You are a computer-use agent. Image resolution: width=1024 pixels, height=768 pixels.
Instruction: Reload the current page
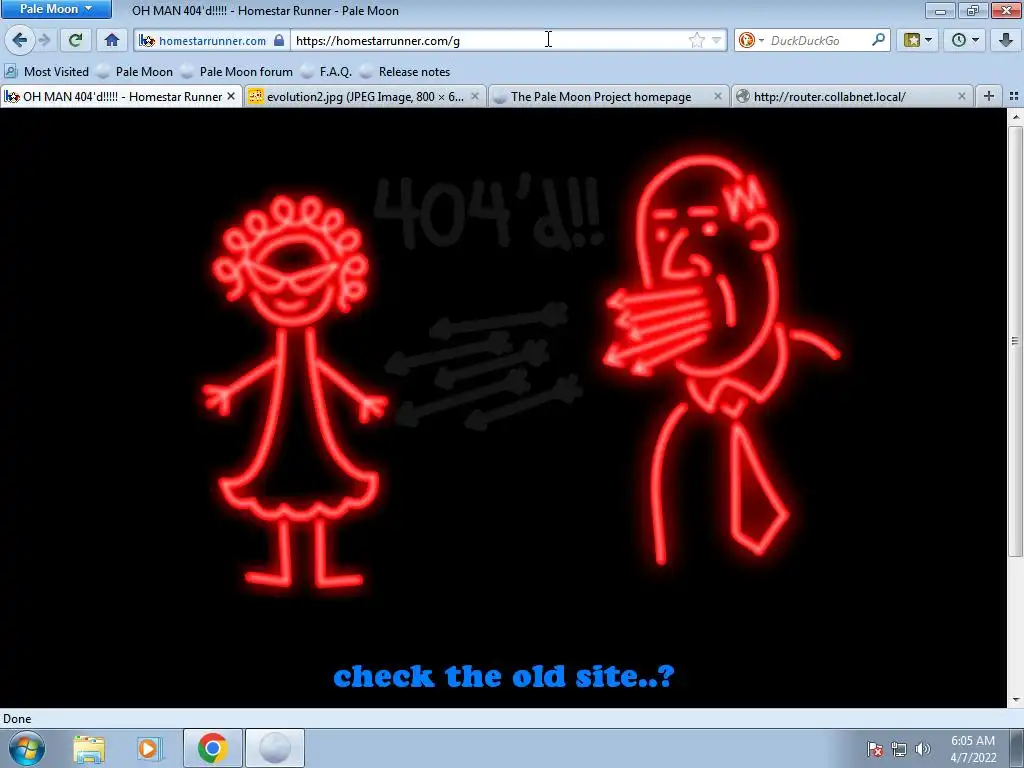coord(75,40)
